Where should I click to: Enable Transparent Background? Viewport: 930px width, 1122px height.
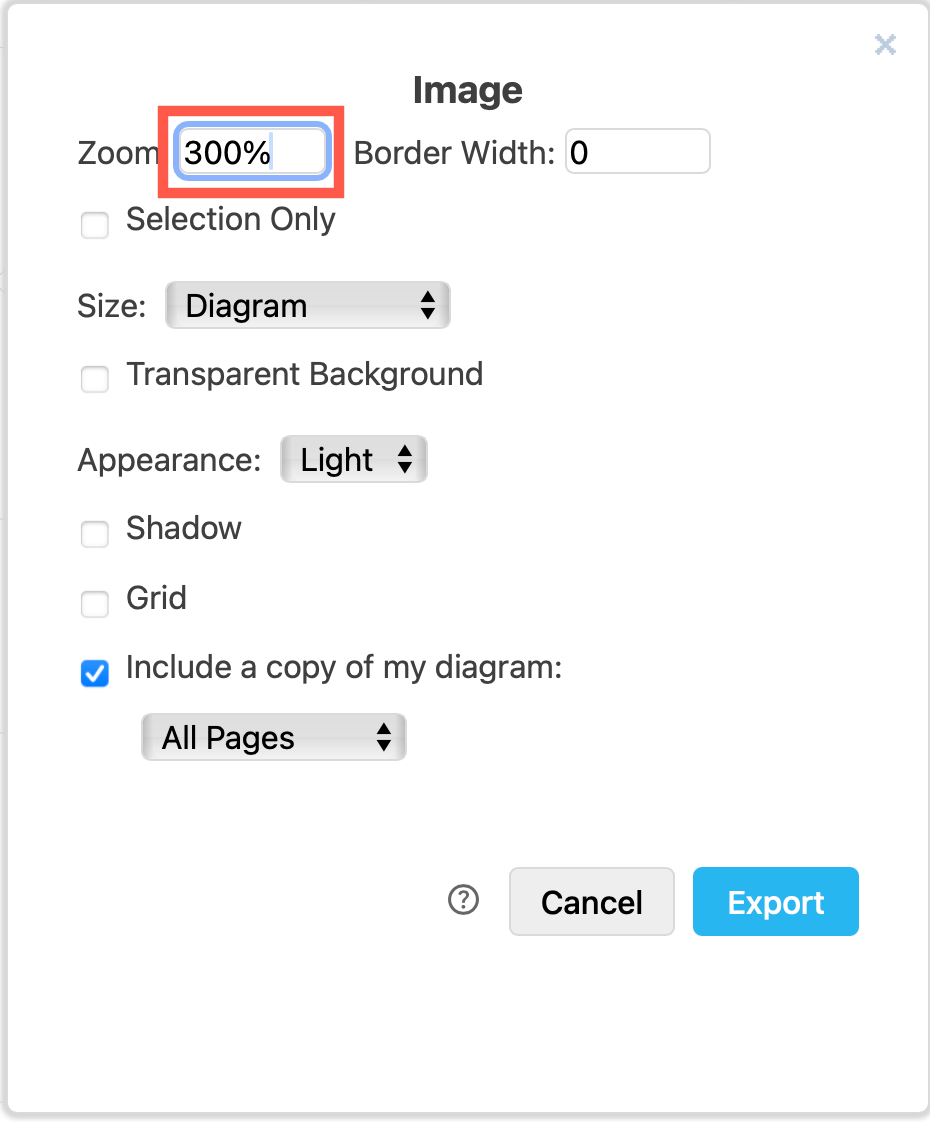click(x=94, y=380)
